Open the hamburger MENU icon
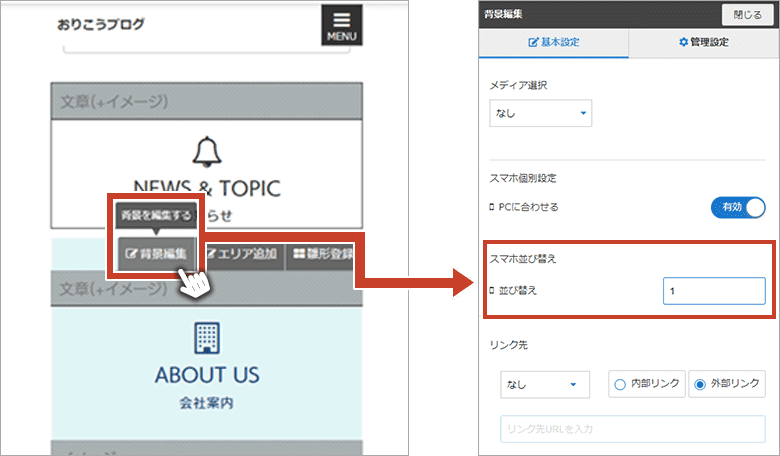This screenshot has width=780, height=456. click(x=342, y=26)
